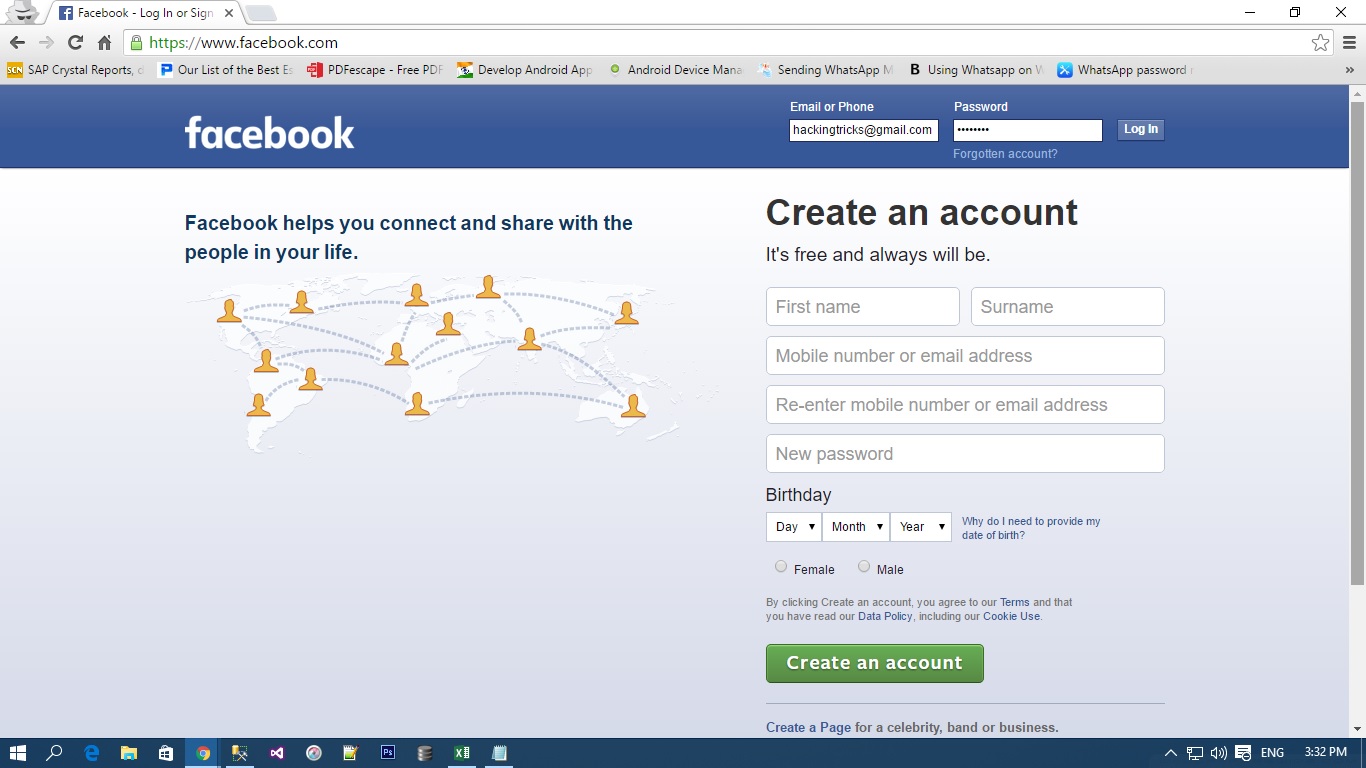Bookmark this page with the star icon
The width and height of the screenshot is (1366, 768).
(x=1321, y=43)
